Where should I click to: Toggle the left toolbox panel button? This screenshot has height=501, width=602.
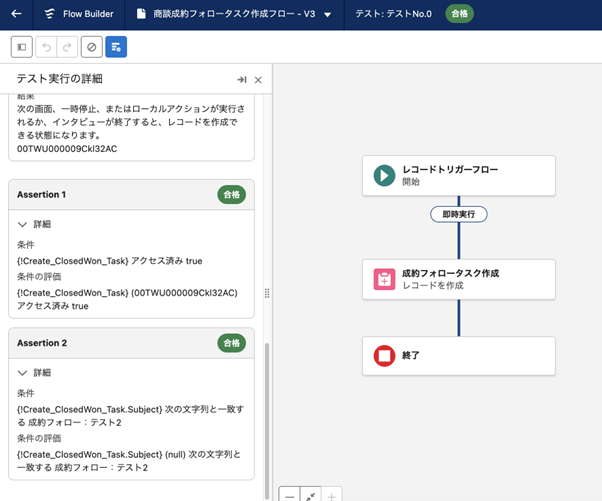coord(21,47)
